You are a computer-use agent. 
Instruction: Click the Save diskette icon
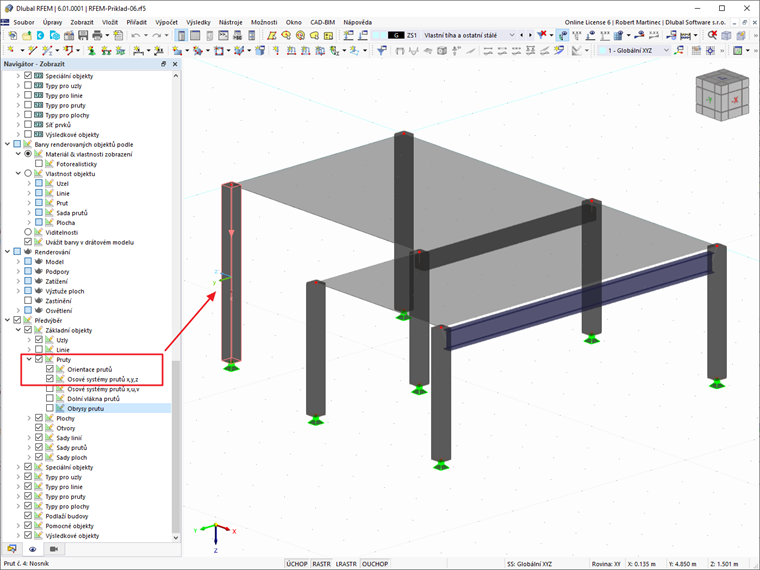pos(83,35)
